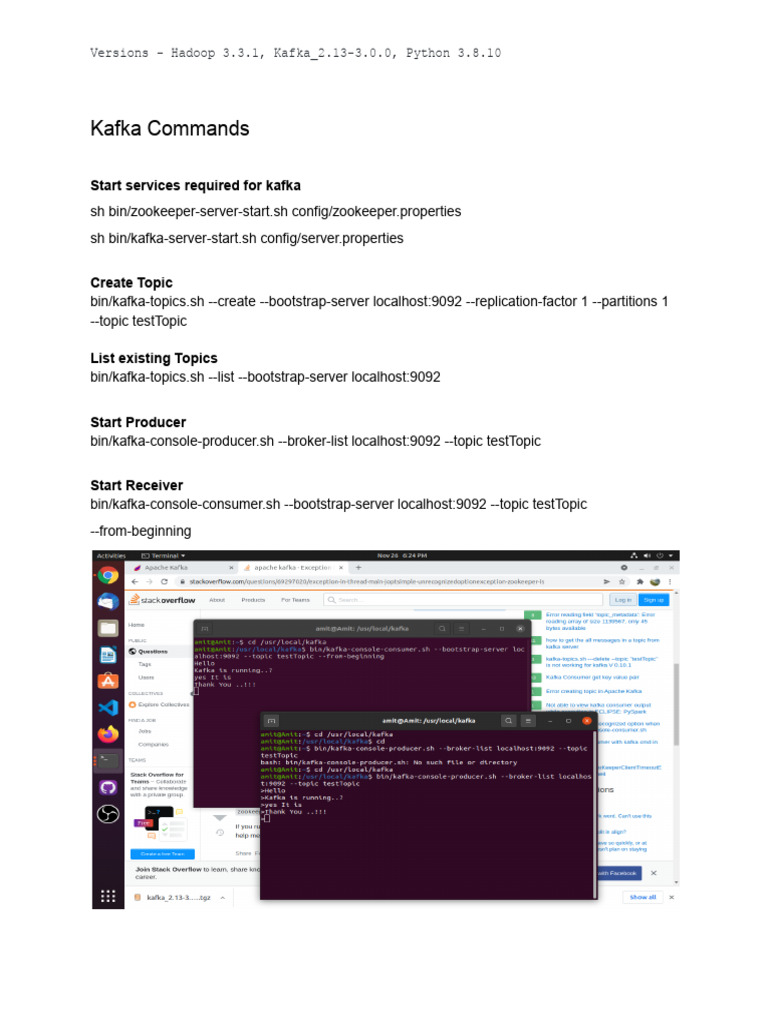Click the Stack Overflow logo
Image resolution: width=768 pixels, height=1024 pixels.
coord(162,600)
